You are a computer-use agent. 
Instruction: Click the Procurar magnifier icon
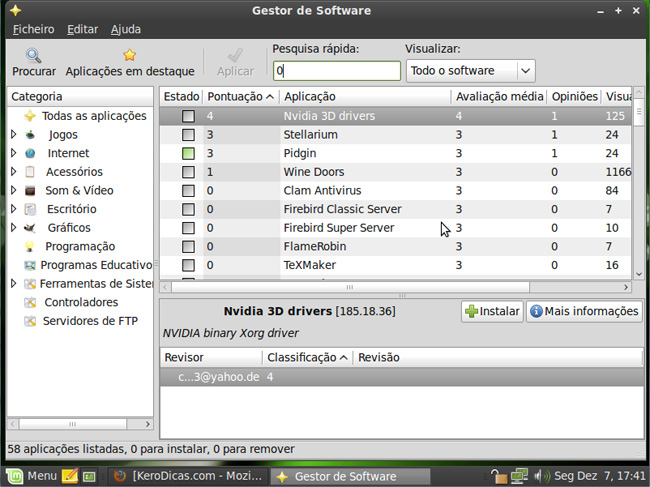click(x=33, y=55)
